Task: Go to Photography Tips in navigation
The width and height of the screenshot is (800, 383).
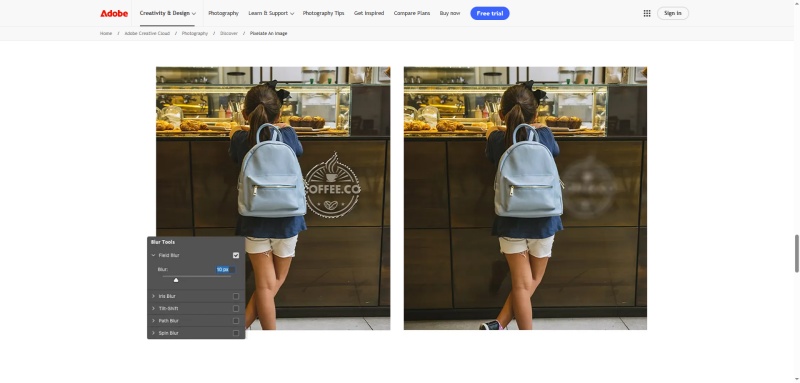Action: click(x=323, y=13)
